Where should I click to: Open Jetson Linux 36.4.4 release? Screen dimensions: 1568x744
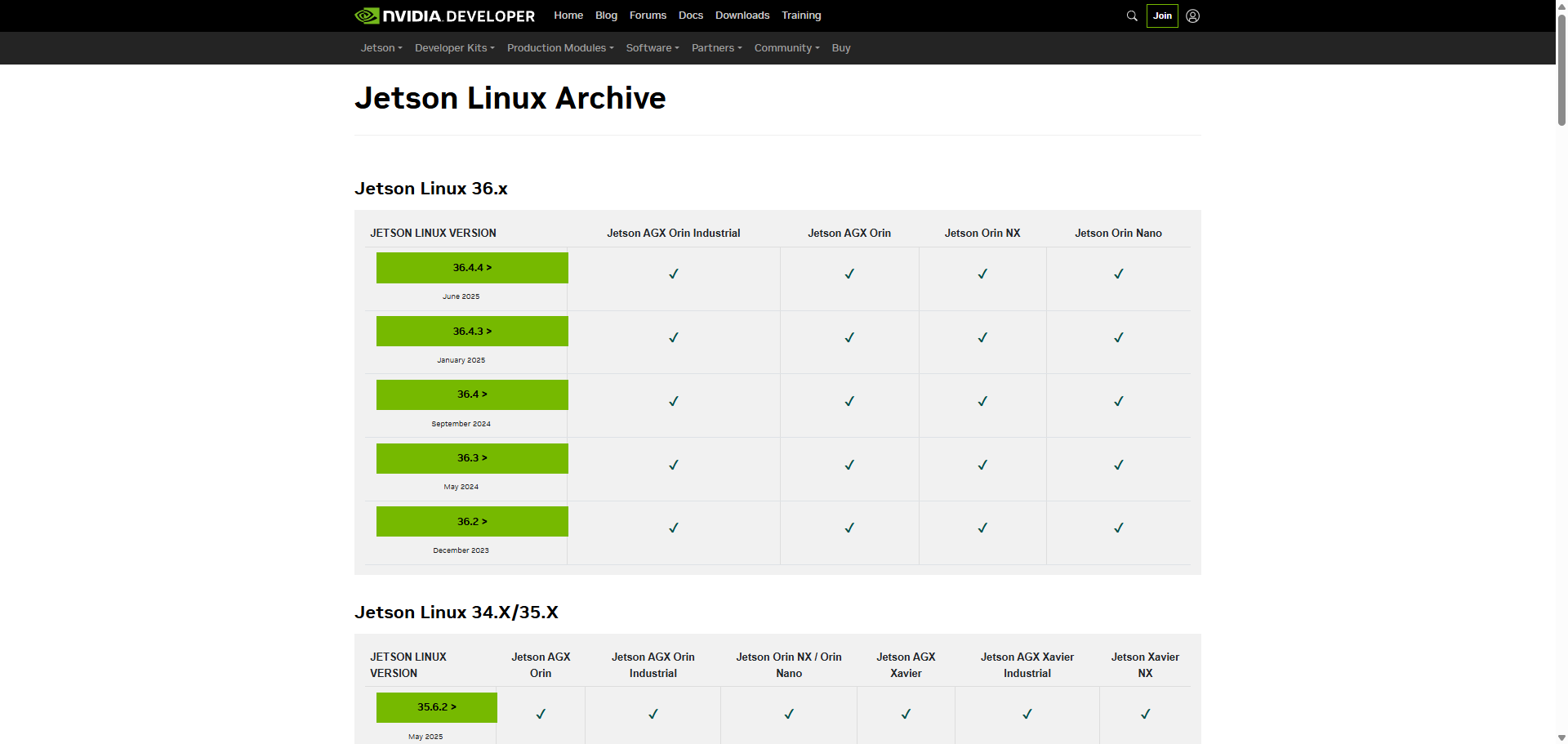tap(472, 268)
